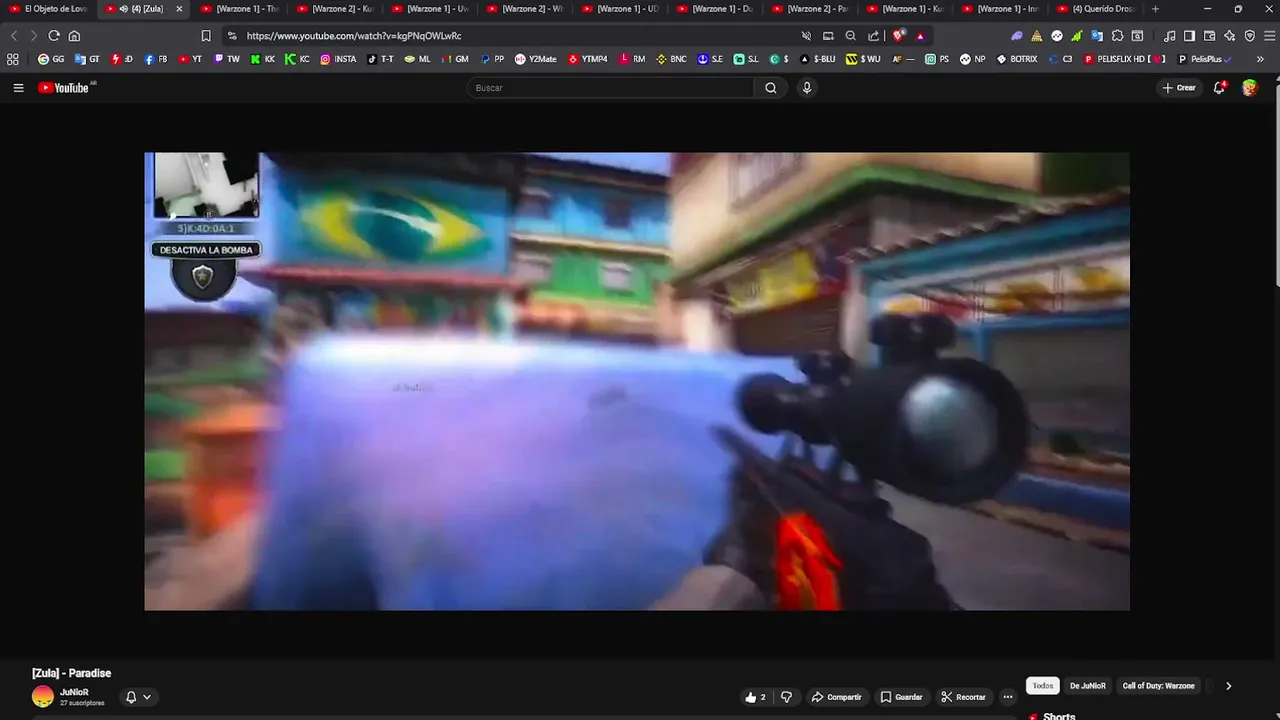Open the PelisPlus bookmark
Viewport: 1280px width, 720px height.
1205,59
